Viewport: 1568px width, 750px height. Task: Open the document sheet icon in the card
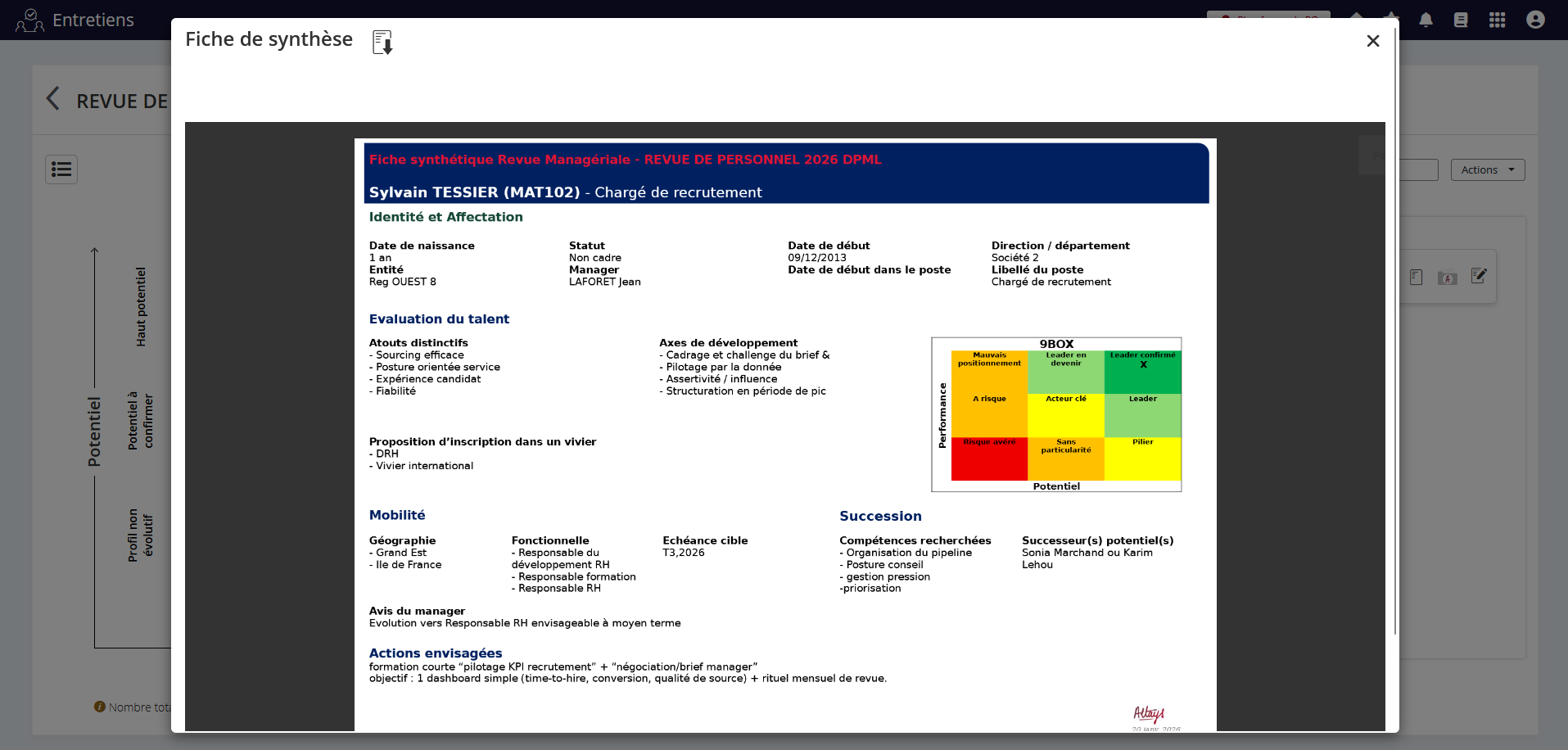tap(1416, 278)
